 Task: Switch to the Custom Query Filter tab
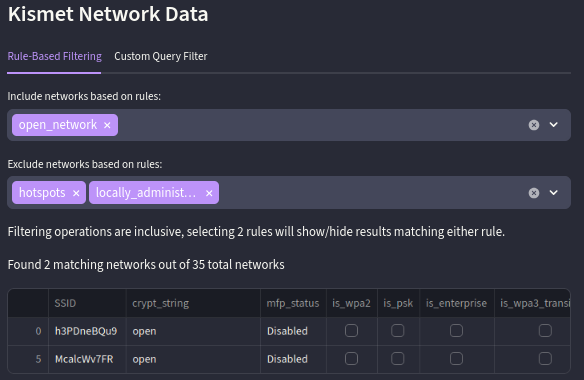tap(161, 56)
